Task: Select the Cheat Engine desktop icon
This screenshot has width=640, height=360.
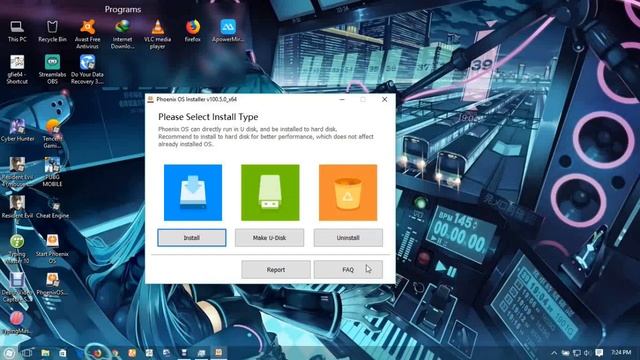Action: pos(52,207)
